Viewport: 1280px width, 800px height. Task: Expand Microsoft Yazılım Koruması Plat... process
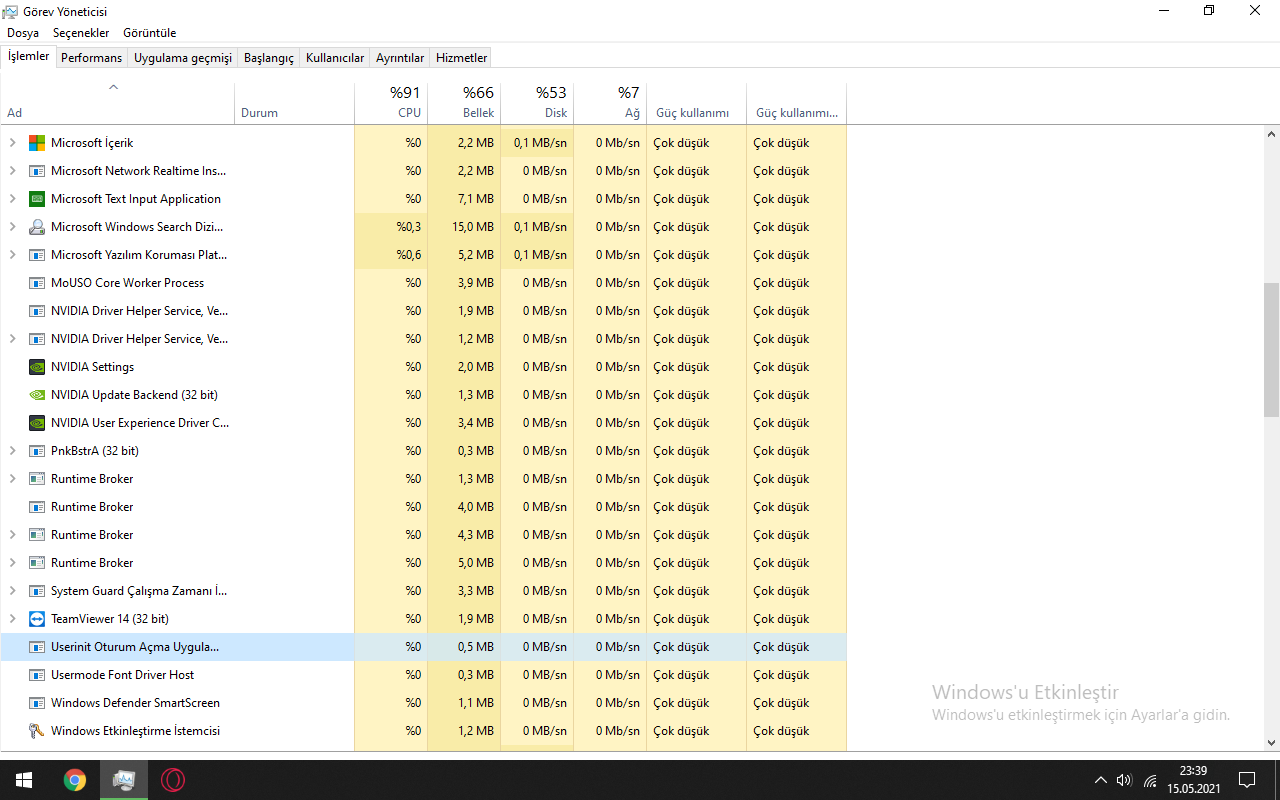(13, 255)
